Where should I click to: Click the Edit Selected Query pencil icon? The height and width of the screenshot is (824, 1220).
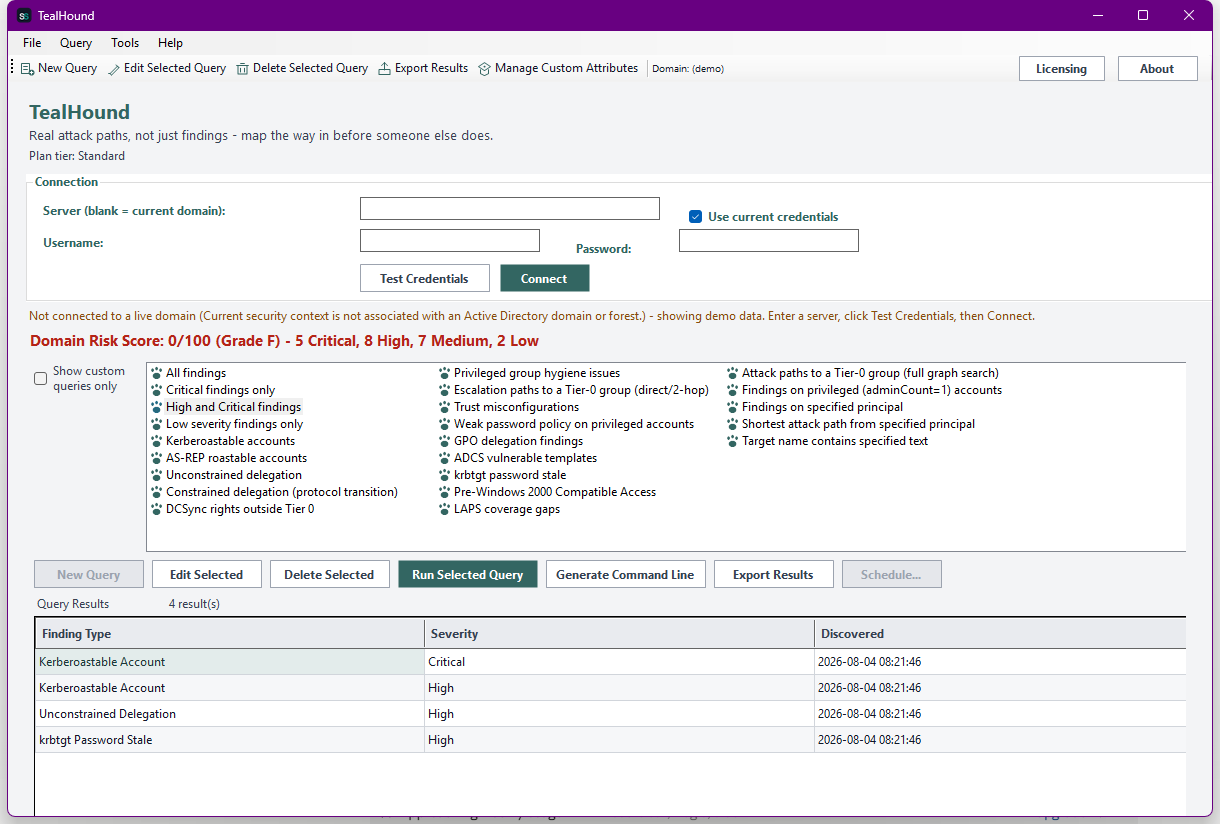click(x=114, y=69)
